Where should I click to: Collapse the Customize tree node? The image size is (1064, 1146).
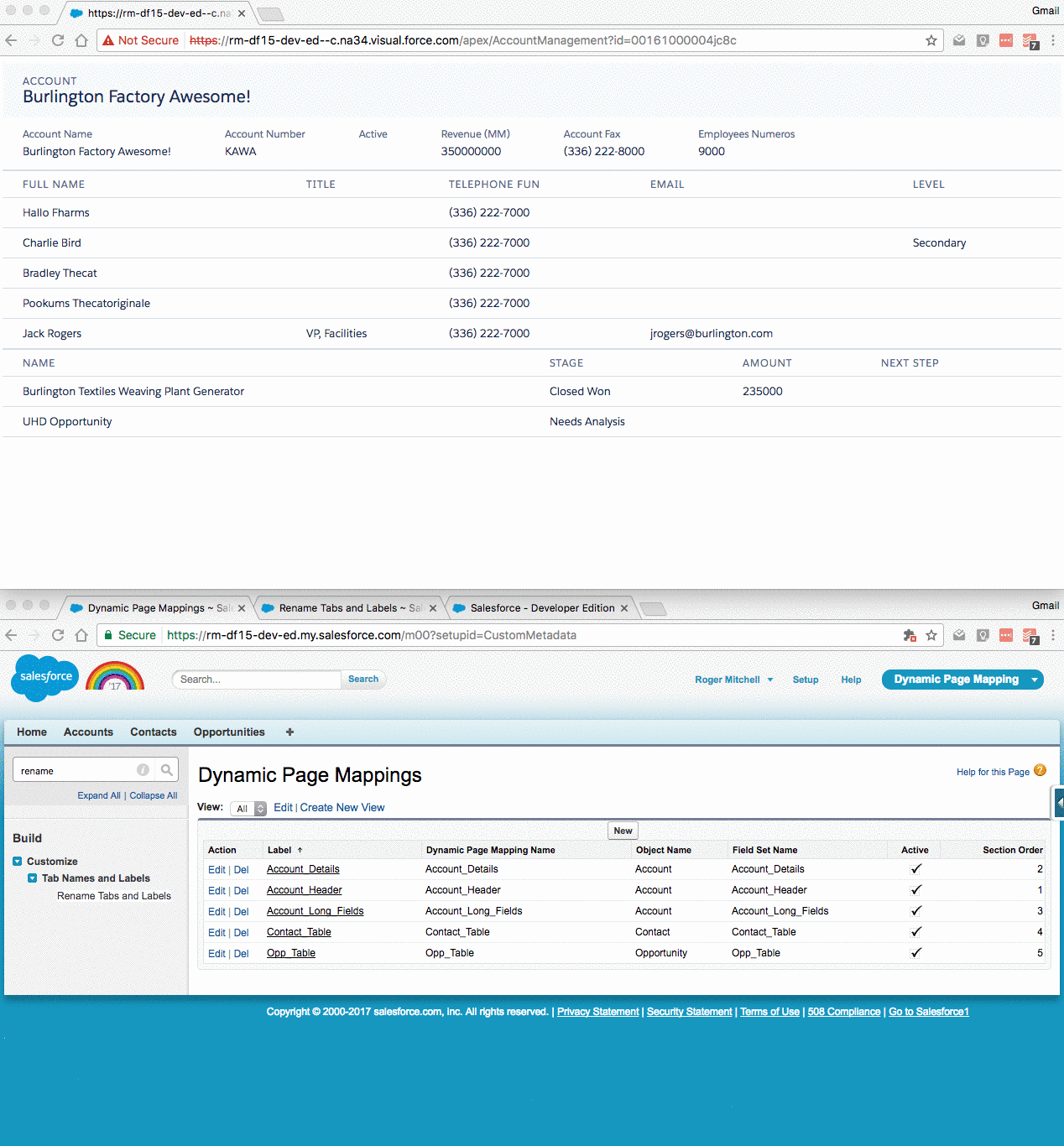[17, 862]
